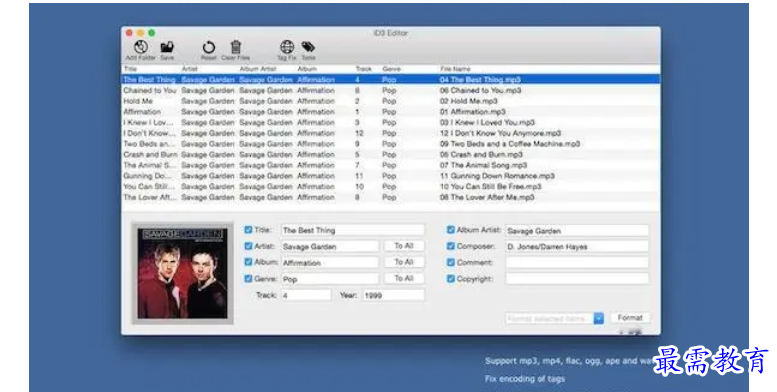Click the Track number input field

point(306,295)
